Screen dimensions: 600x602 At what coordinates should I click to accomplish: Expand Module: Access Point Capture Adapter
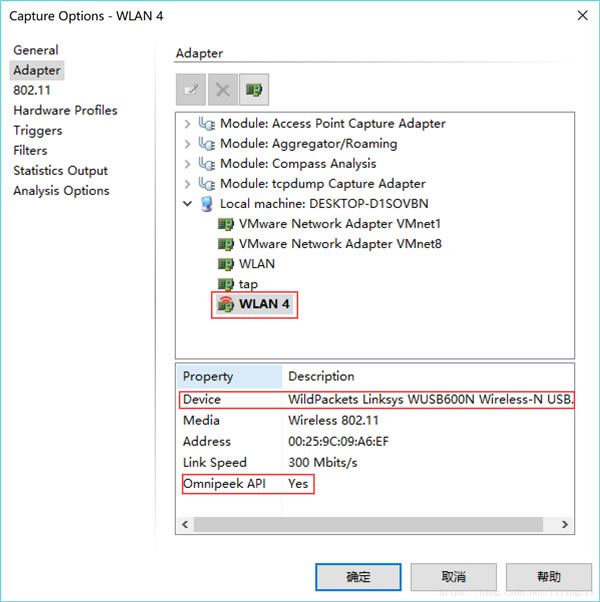pyautogui.click(x=187, y=124)
